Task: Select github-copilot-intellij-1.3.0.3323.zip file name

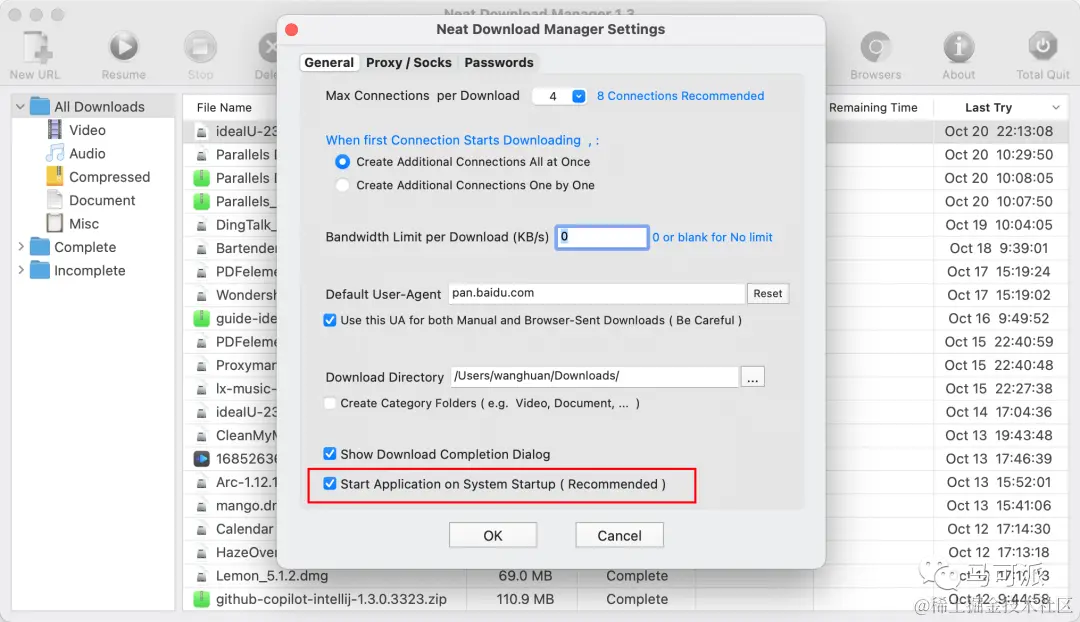Action: pyautogui.click(x=331, y=599)
